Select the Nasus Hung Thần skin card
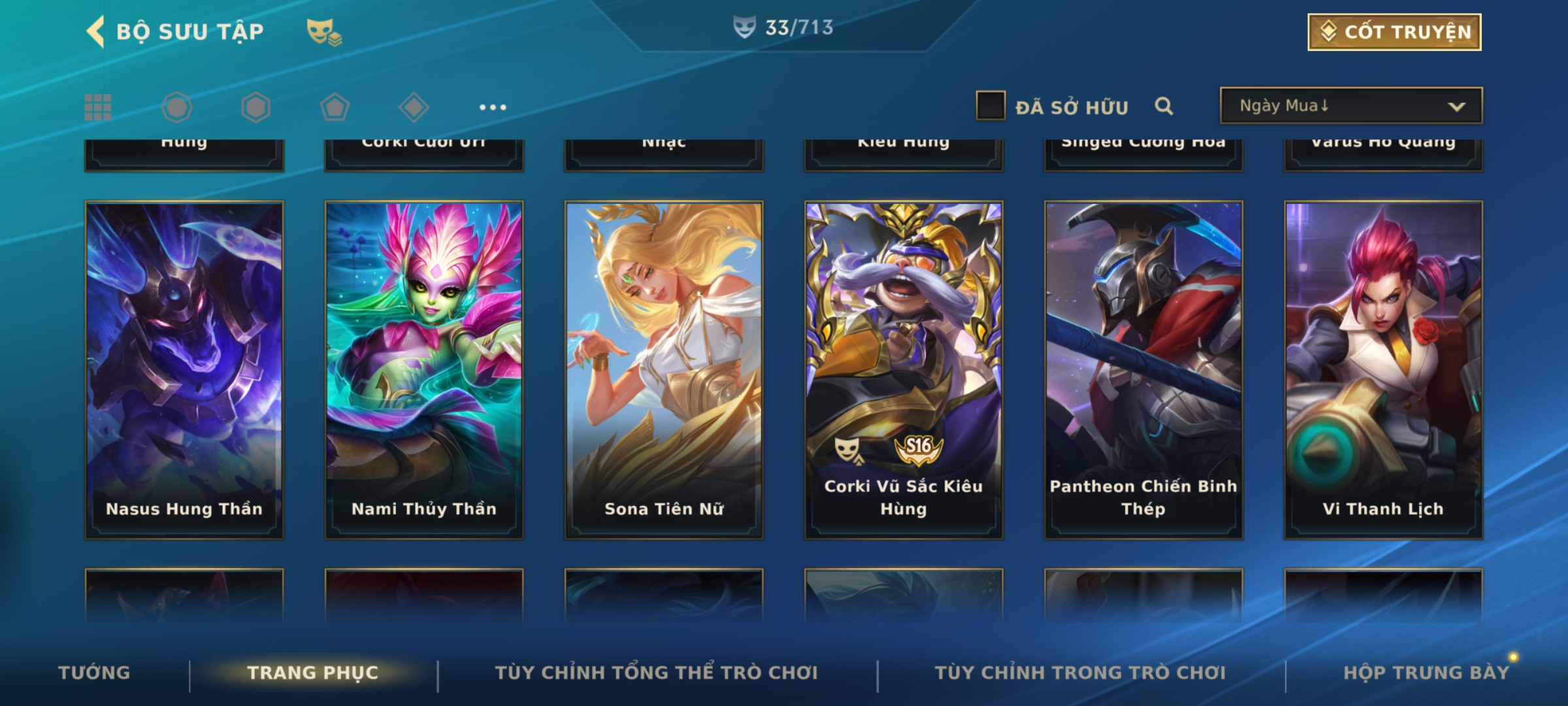The width and height of the screenshot is (1568, 706). pyautogui.click(x=184, y=370)
